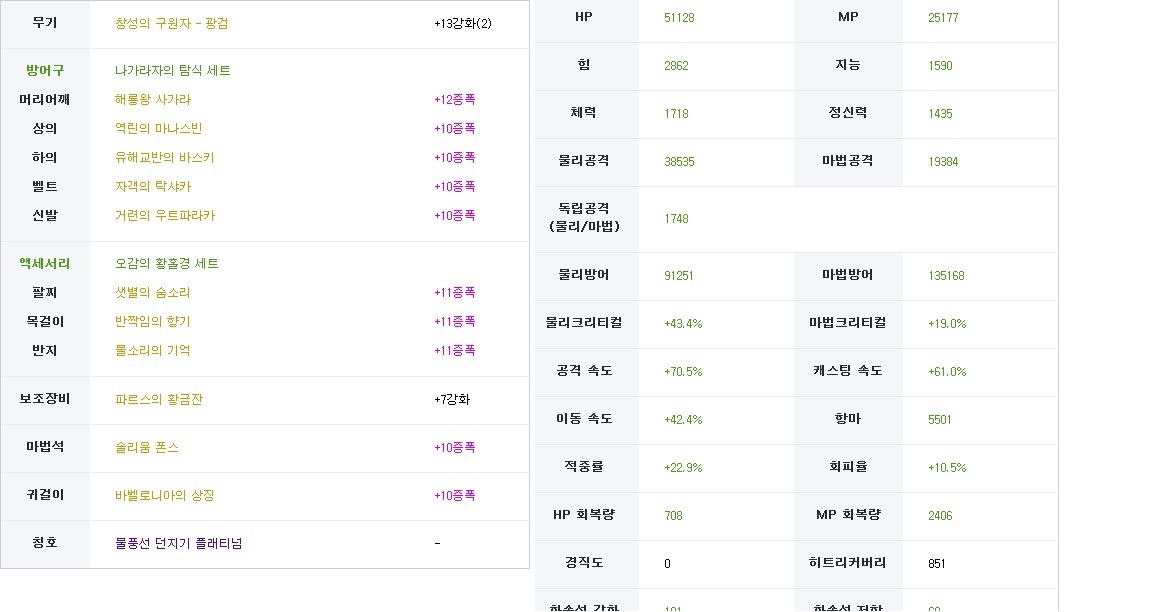
Task: Select the necklace 반짝임의 향기
Action: coord(153,322)
